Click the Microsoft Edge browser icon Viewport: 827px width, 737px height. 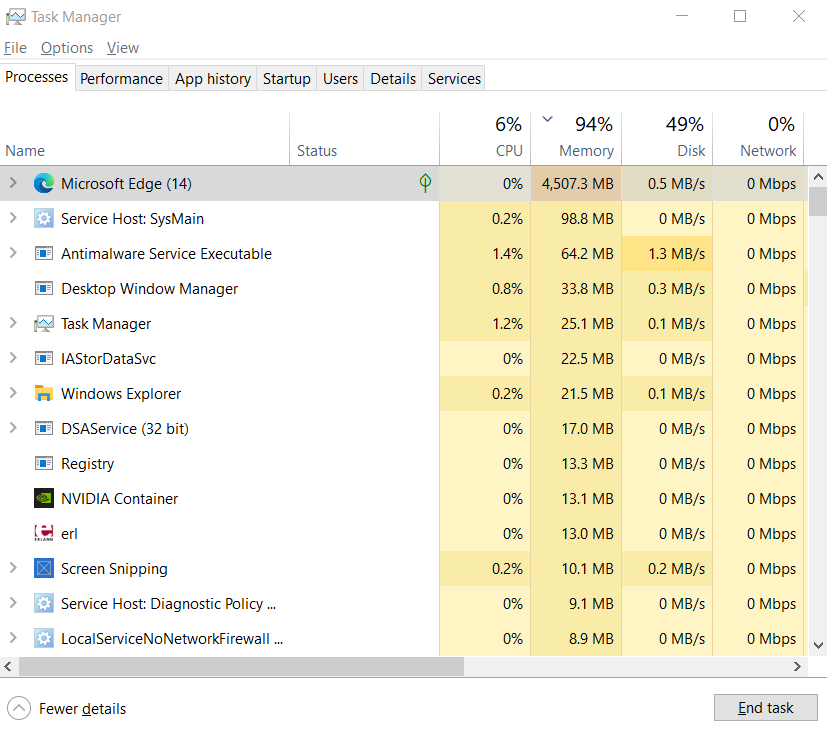(x=44, y=183)
